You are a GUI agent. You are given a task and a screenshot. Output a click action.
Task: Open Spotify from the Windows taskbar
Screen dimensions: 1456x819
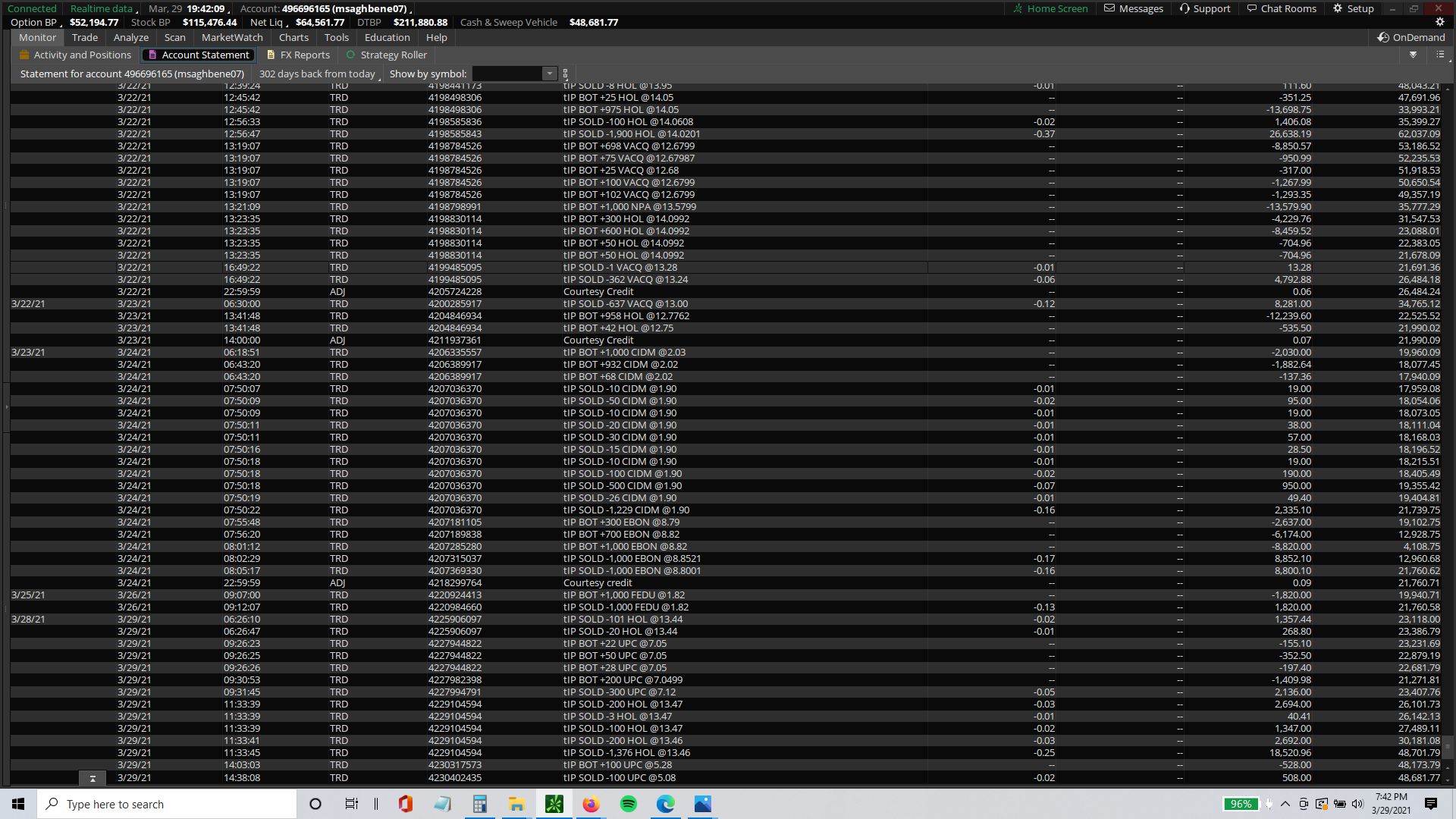click(x=628, y=804)
